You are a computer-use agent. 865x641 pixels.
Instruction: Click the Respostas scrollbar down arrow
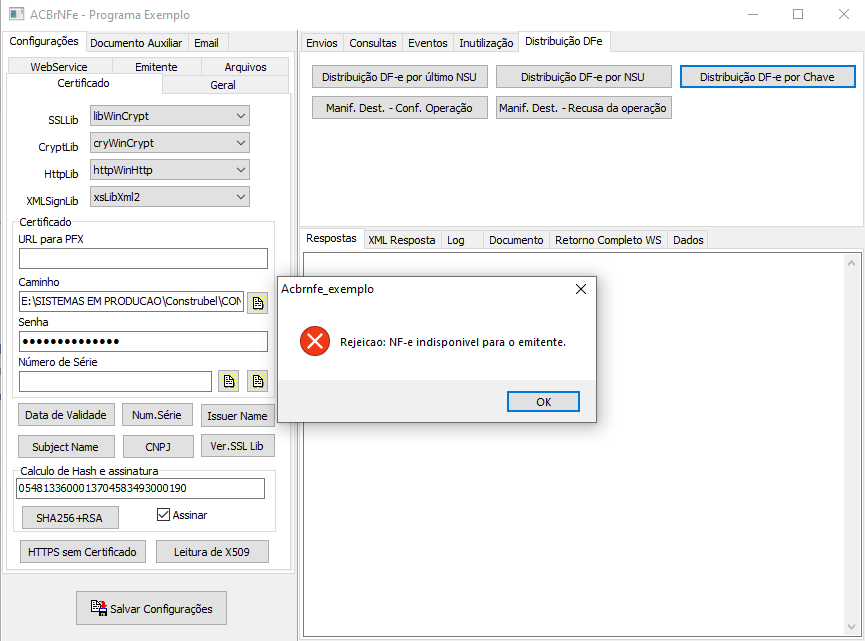click(x=851, y=627)
